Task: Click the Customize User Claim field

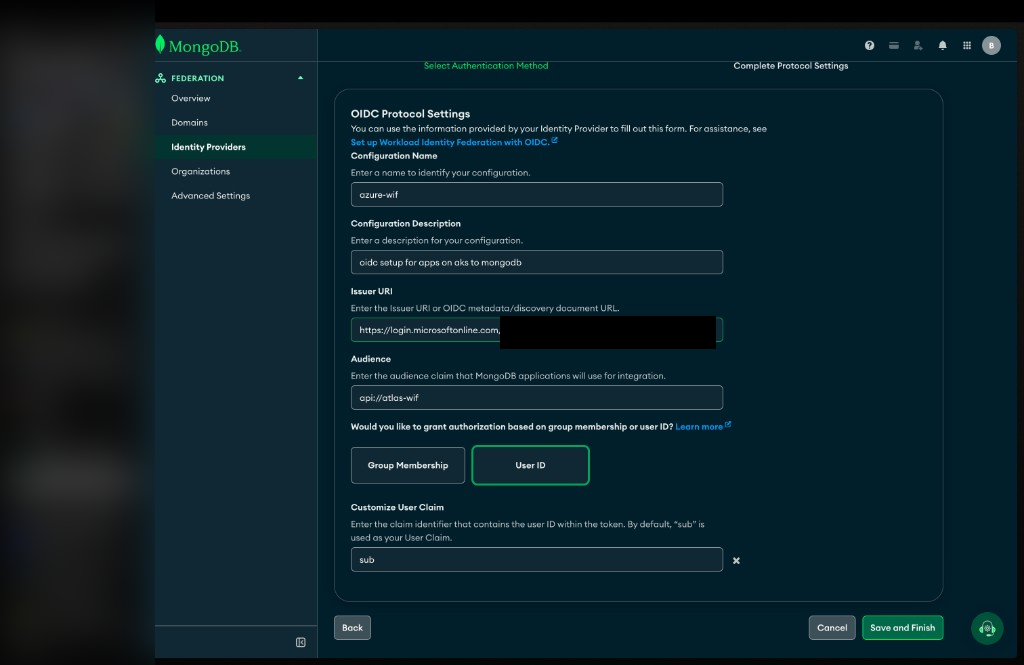Action: click(537, 559)
